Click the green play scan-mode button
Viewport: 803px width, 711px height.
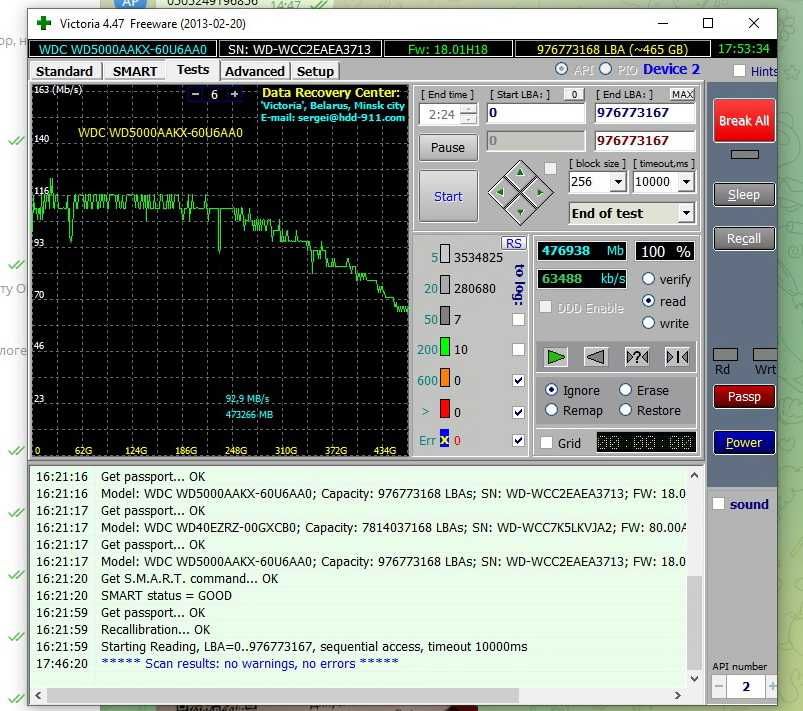(x=556, y=357)
